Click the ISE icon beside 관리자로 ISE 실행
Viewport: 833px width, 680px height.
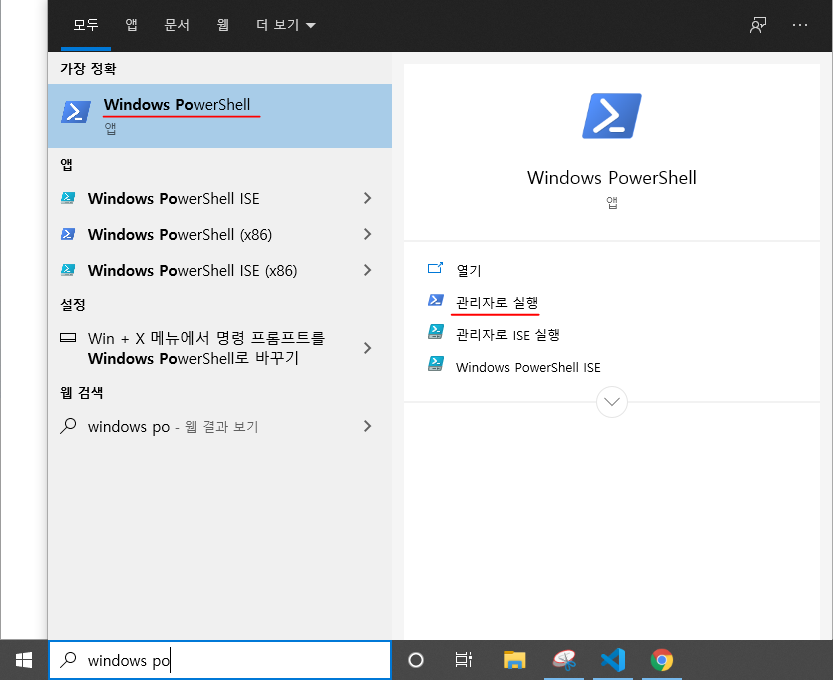(x=436, y=332)
